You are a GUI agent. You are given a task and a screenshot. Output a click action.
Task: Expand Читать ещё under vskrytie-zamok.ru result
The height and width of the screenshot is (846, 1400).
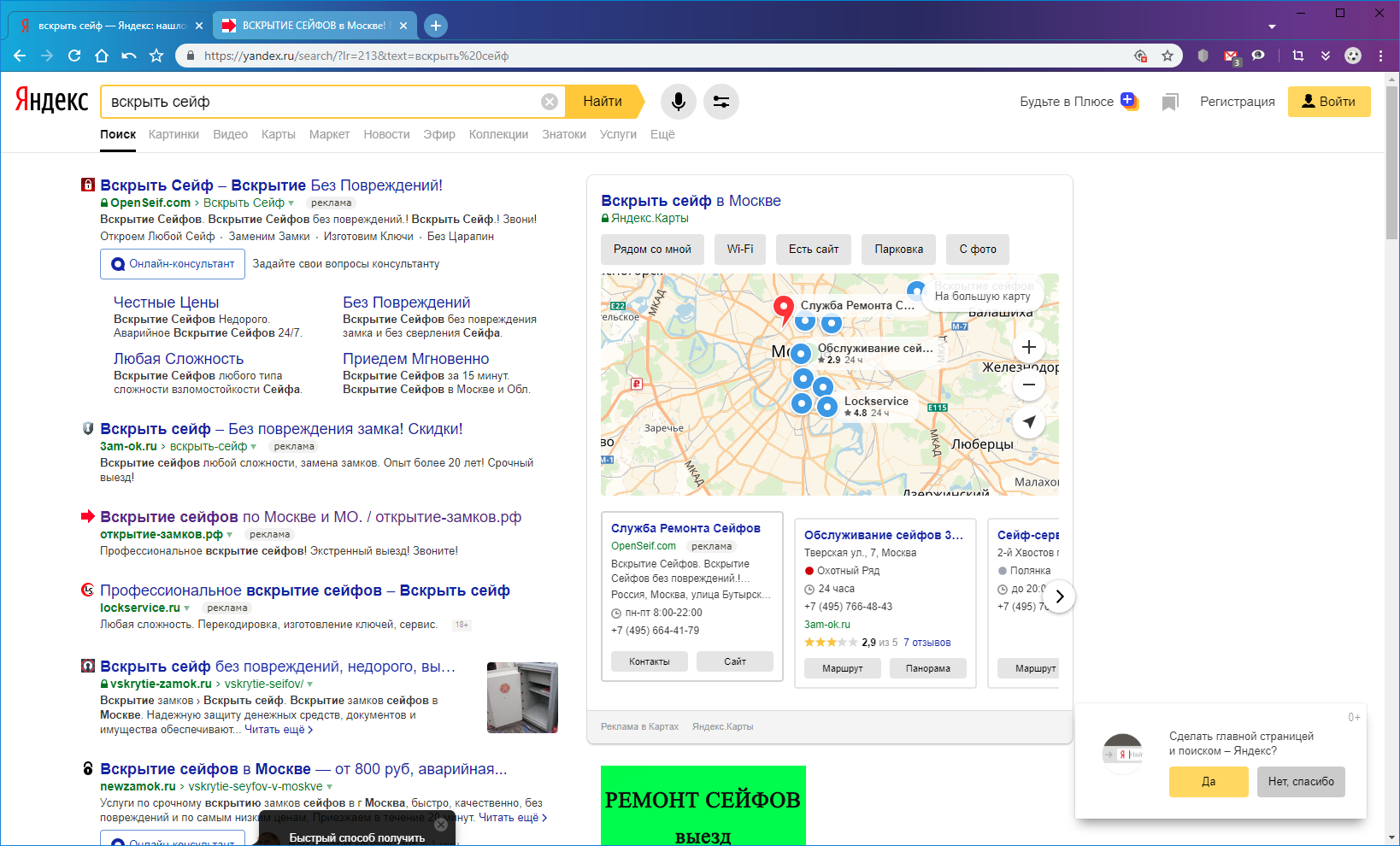pos(279,730)
